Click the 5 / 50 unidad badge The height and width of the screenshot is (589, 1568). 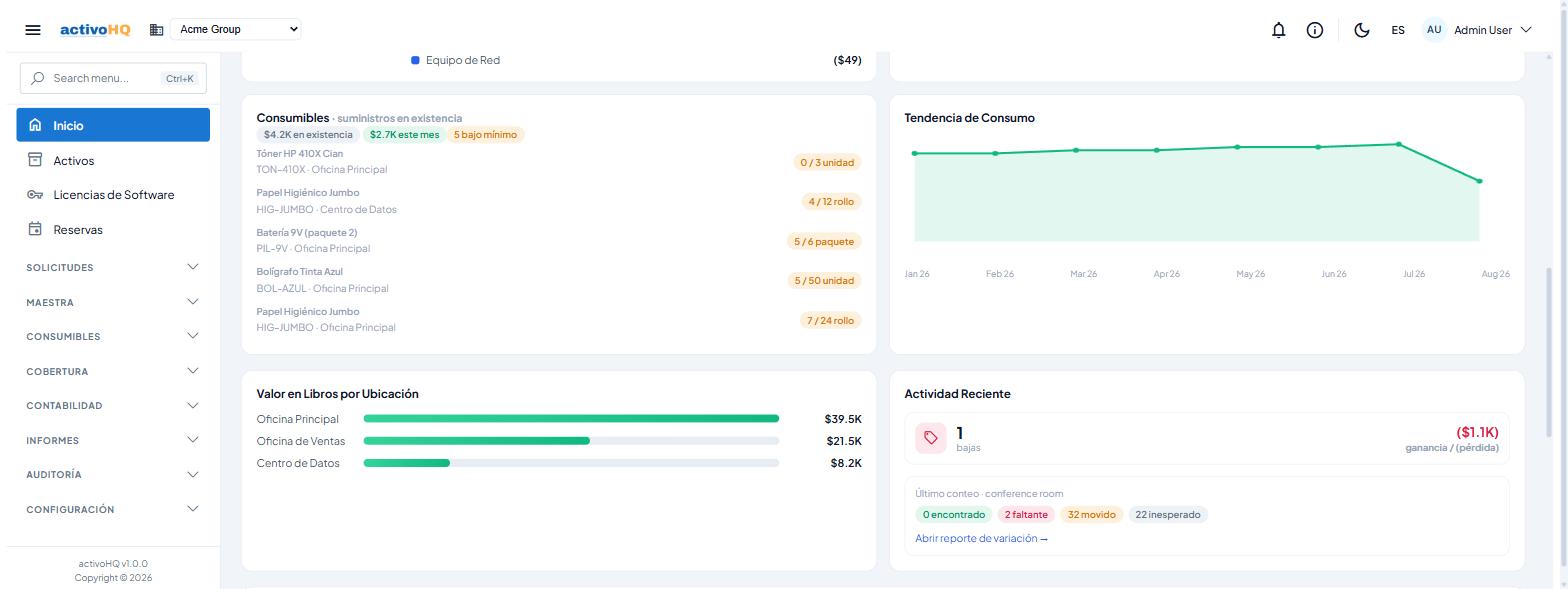[824, 280]
